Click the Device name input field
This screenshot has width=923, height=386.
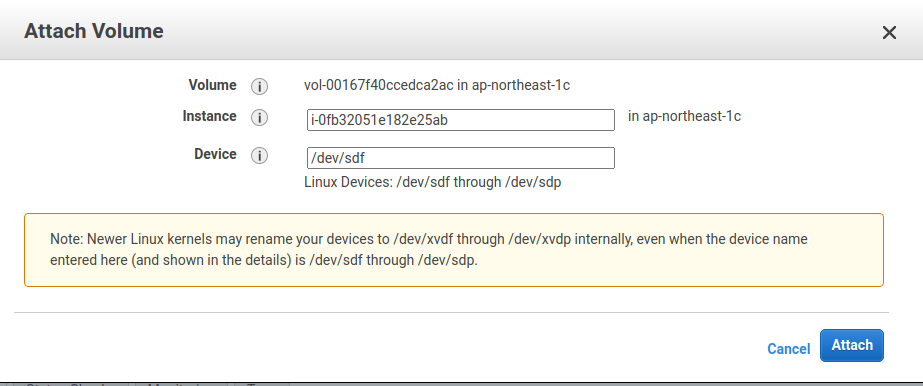tap(461, 158)
